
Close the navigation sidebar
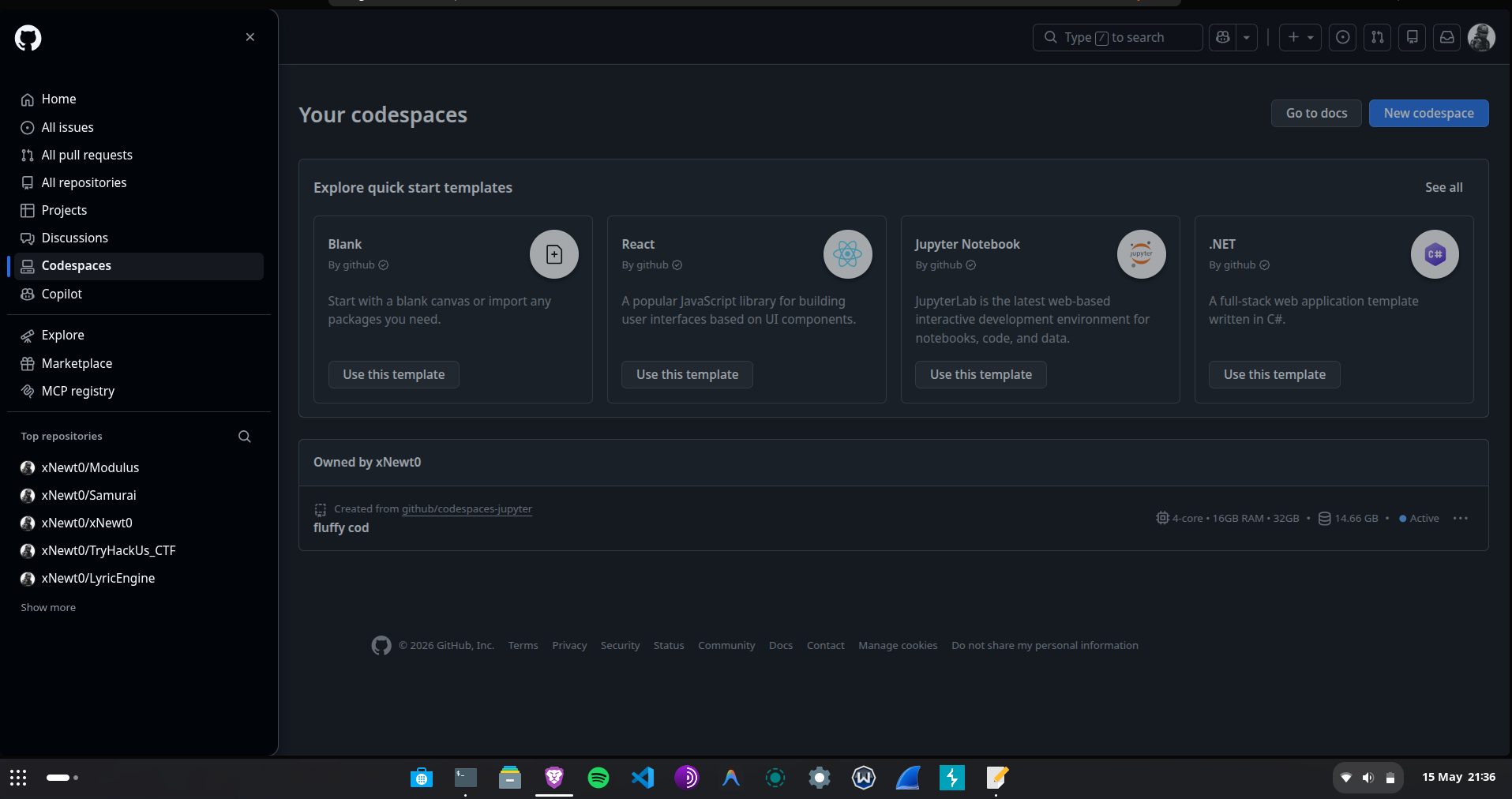pos(250,37)
